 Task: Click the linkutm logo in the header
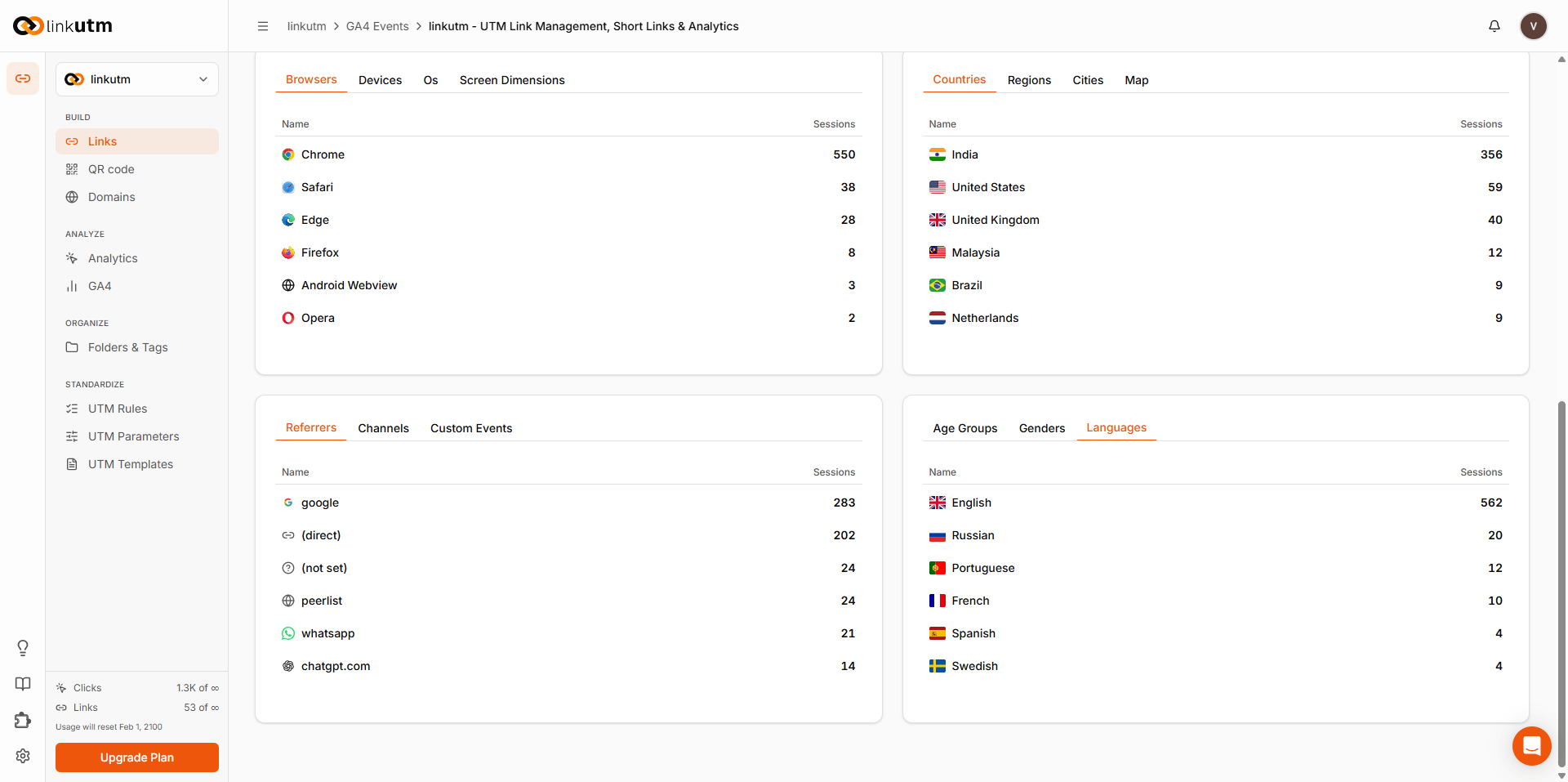(63, 26)
